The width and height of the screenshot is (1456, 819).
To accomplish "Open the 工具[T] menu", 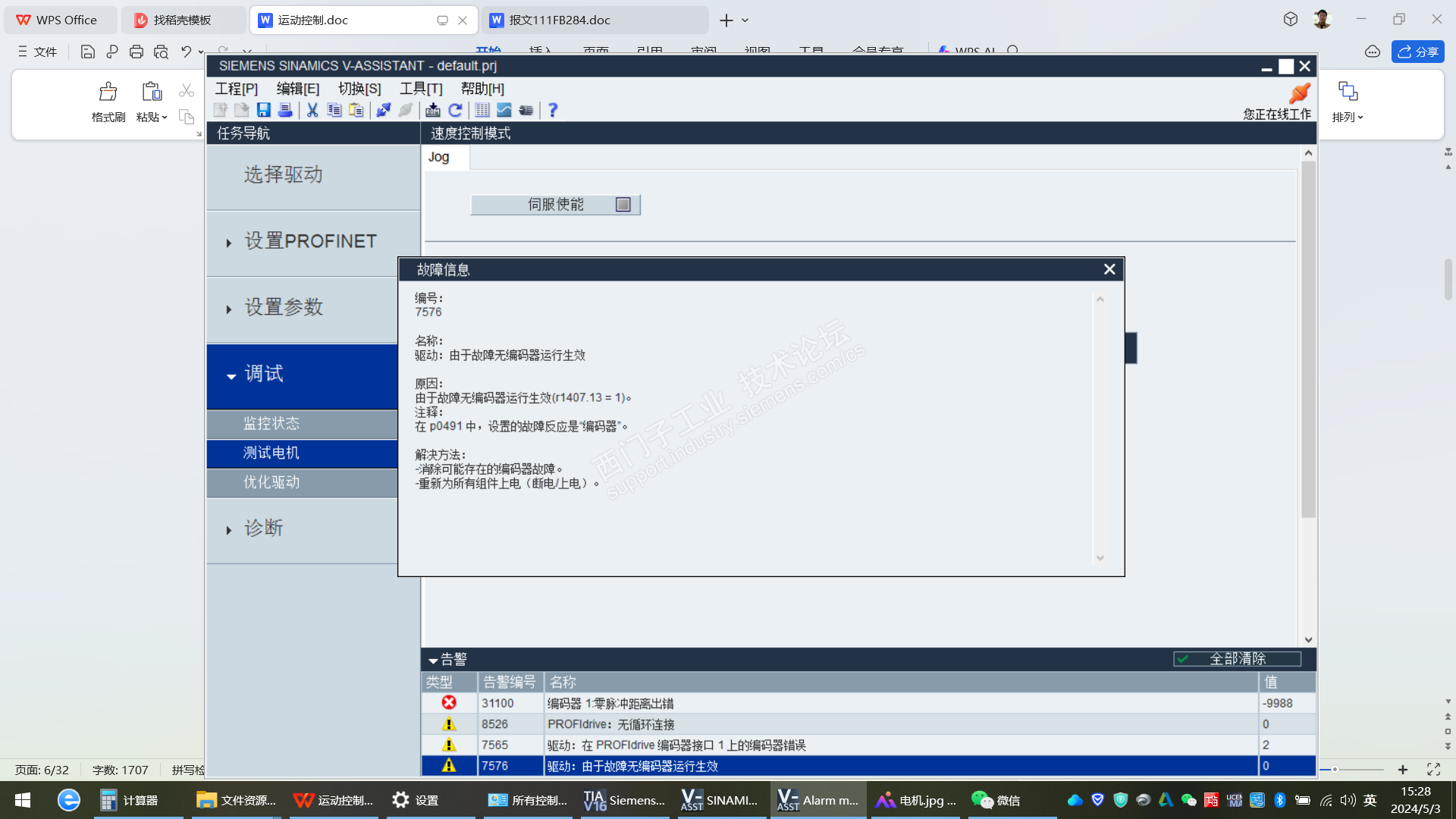I will pos(421,89).
